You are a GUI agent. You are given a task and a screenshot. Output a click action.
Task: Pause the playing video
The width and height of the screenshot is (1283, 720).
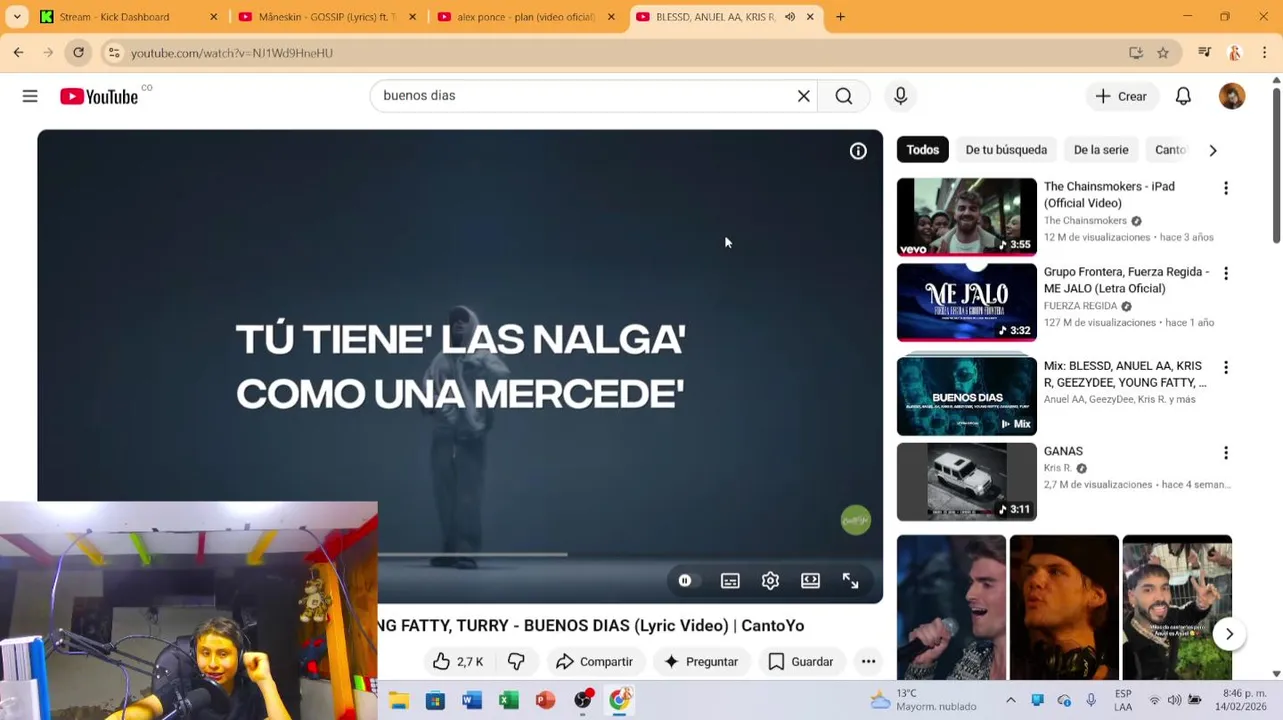coord(685,581)
